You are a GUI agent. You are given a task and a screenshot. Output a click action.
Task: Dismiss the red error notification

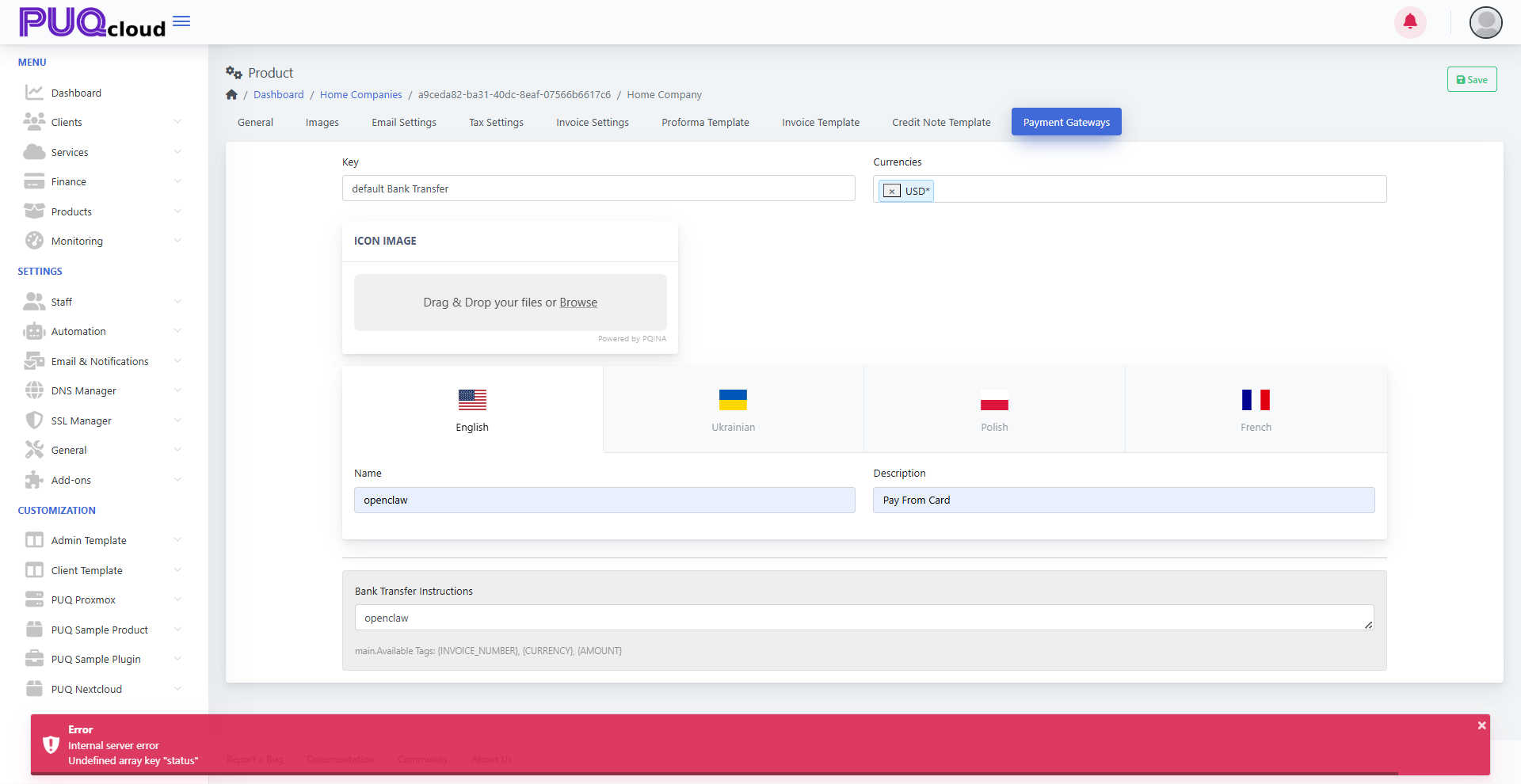click(1481, 725)
